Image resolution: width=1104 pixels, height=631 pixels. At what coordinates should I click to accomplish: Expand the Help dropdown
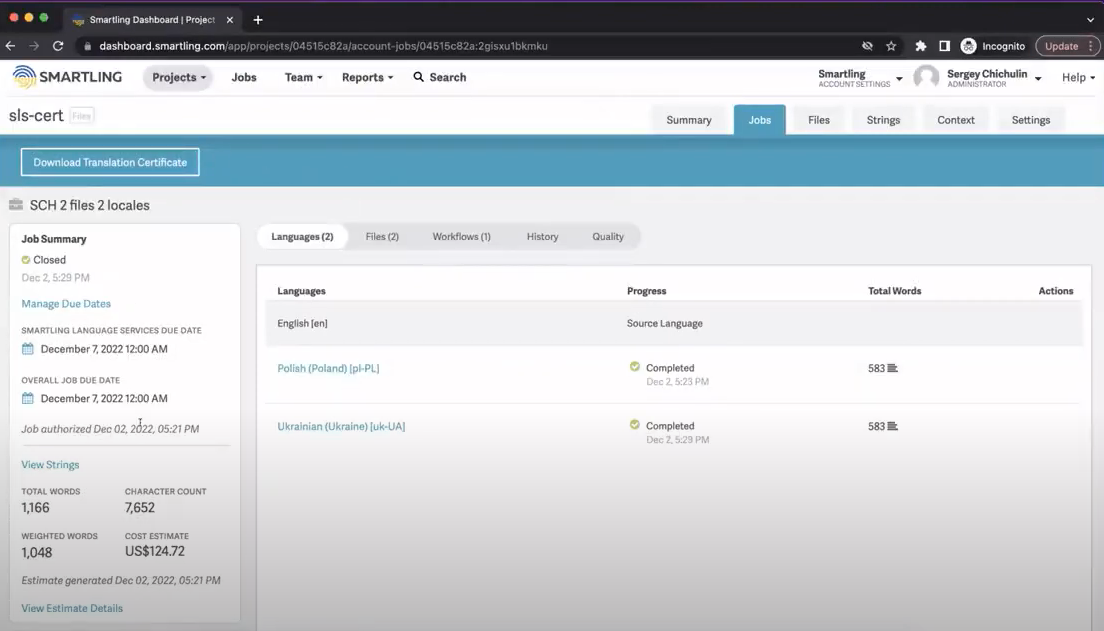(x=1079, y=77)
